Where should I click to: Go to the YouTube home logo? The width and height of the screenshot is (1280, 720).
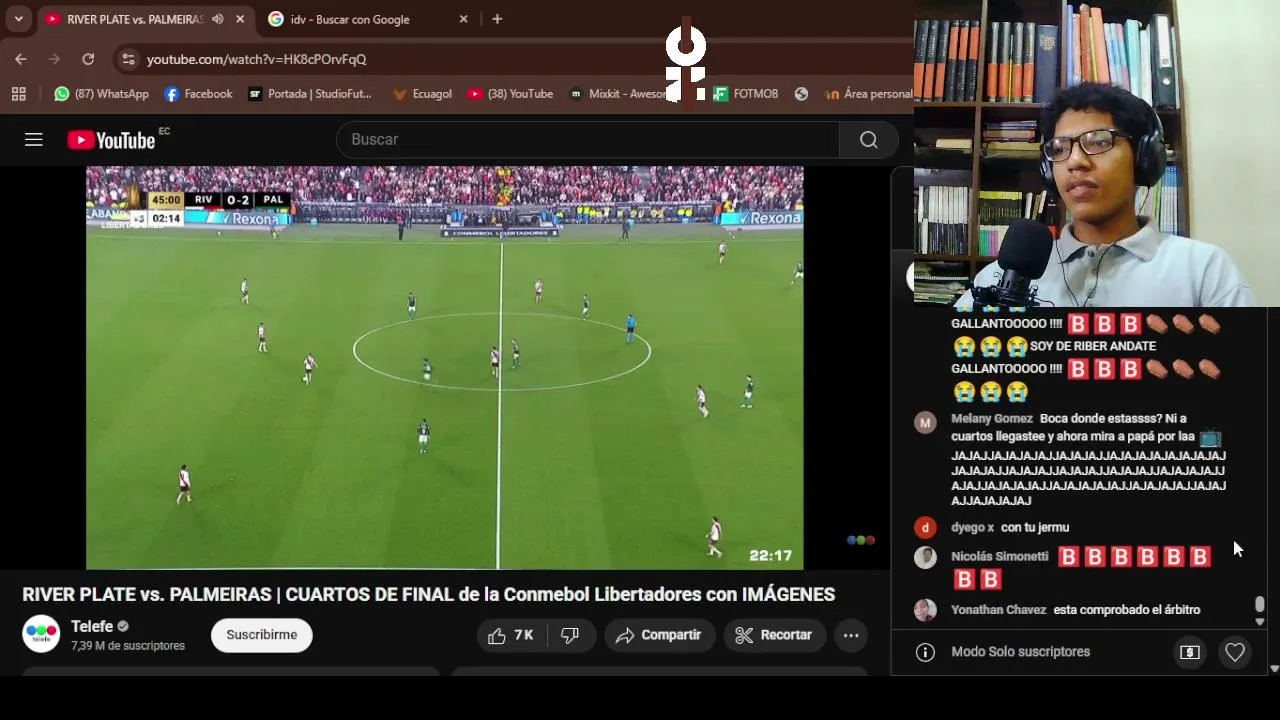coord(111,140)
